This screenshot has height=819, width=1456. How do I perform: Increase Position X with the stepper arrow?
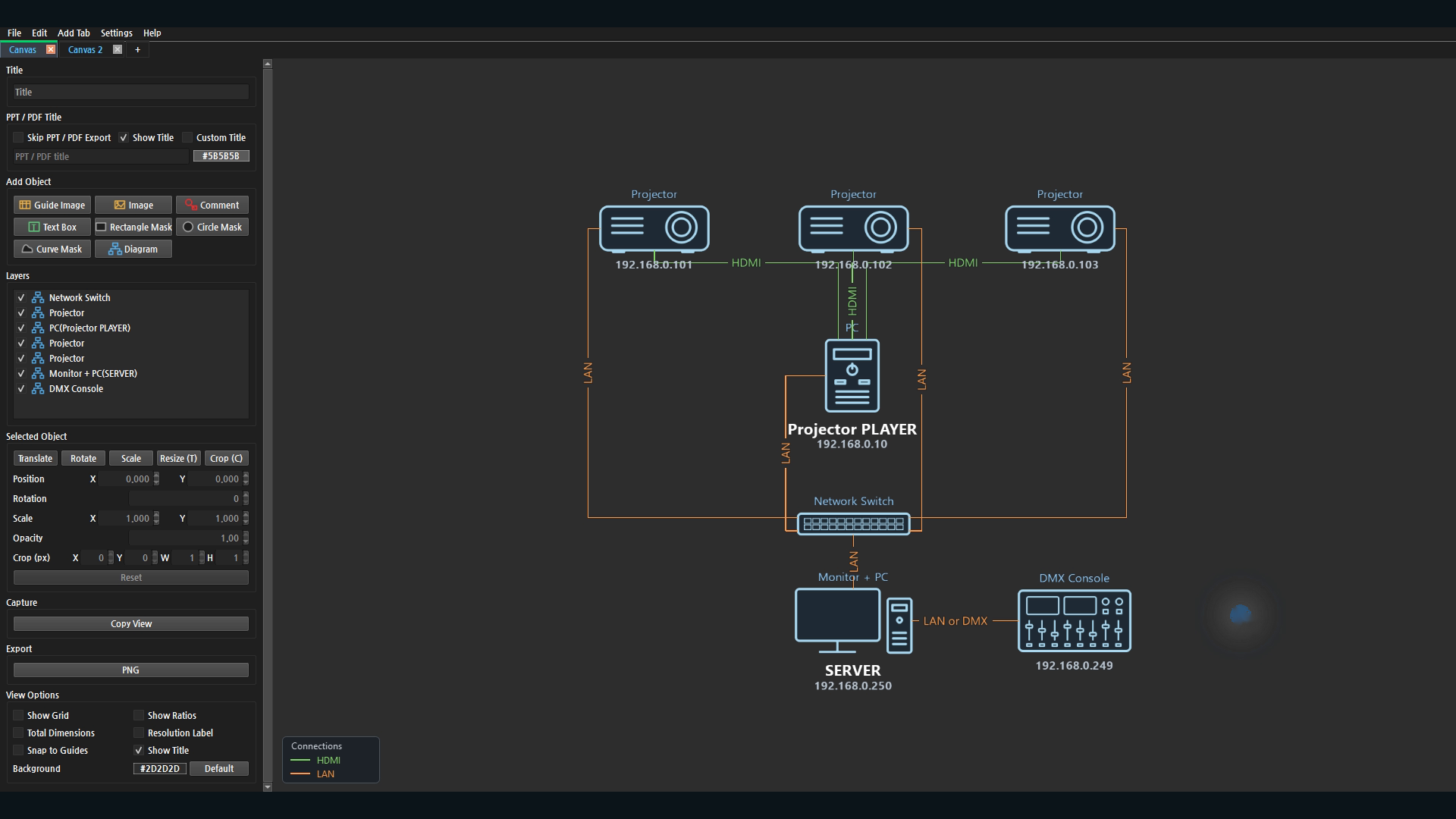157,475
